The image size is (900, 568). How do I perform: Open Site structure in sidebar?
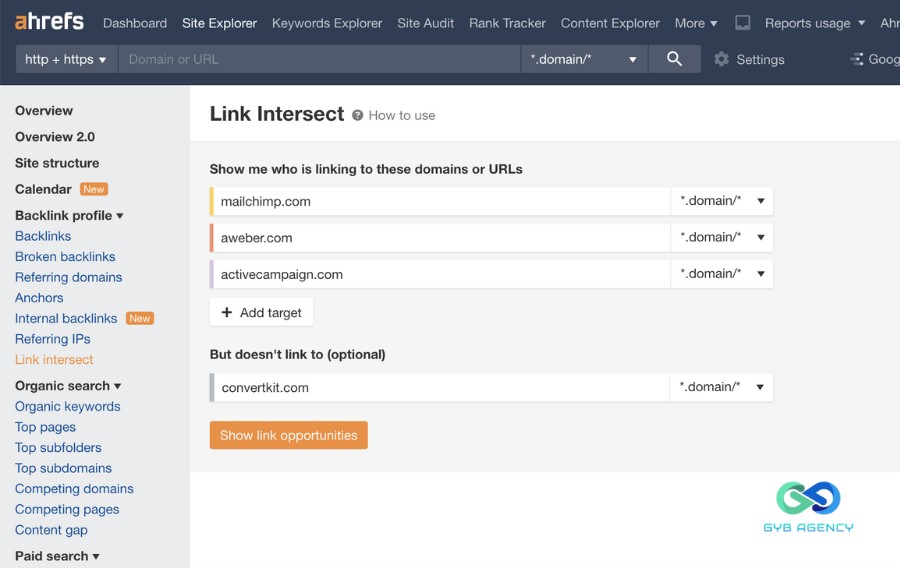click(57, 163)
